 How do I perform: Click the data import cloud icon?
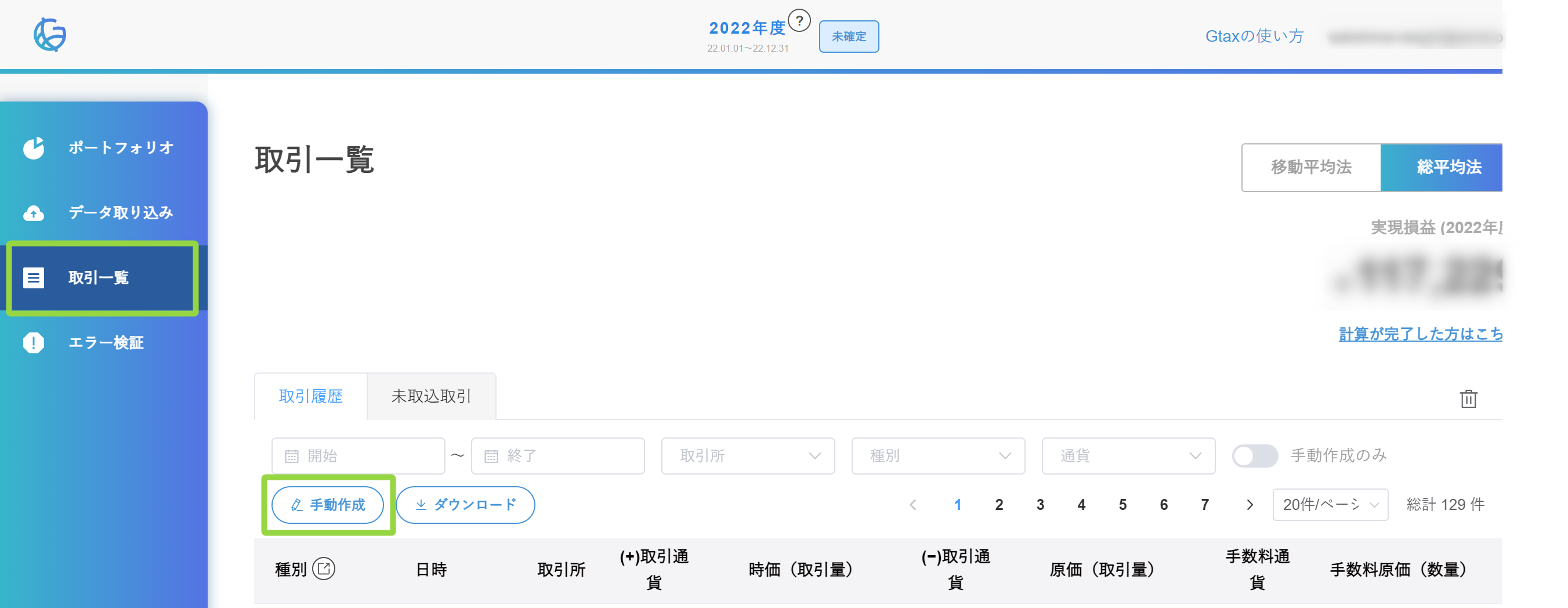[x=34, y=213]
